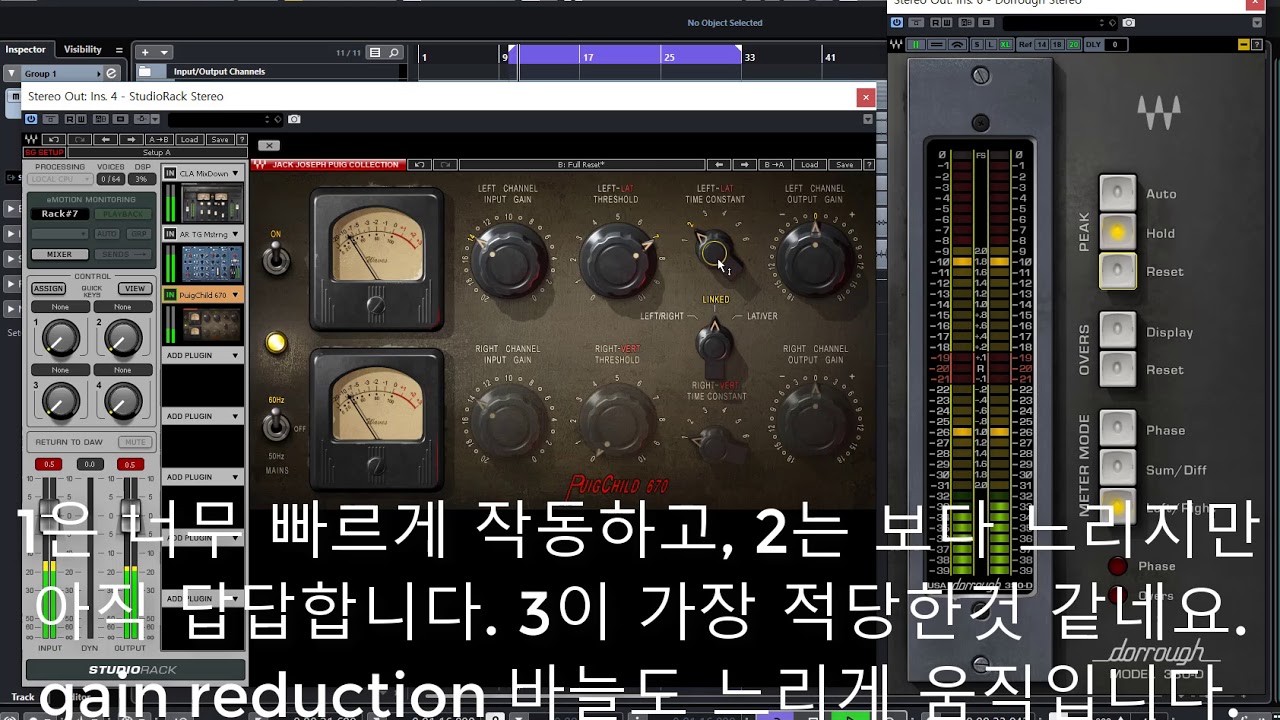
Task: Click the Peak Reset button on Dorrough
Action: tap(1118, 271)
